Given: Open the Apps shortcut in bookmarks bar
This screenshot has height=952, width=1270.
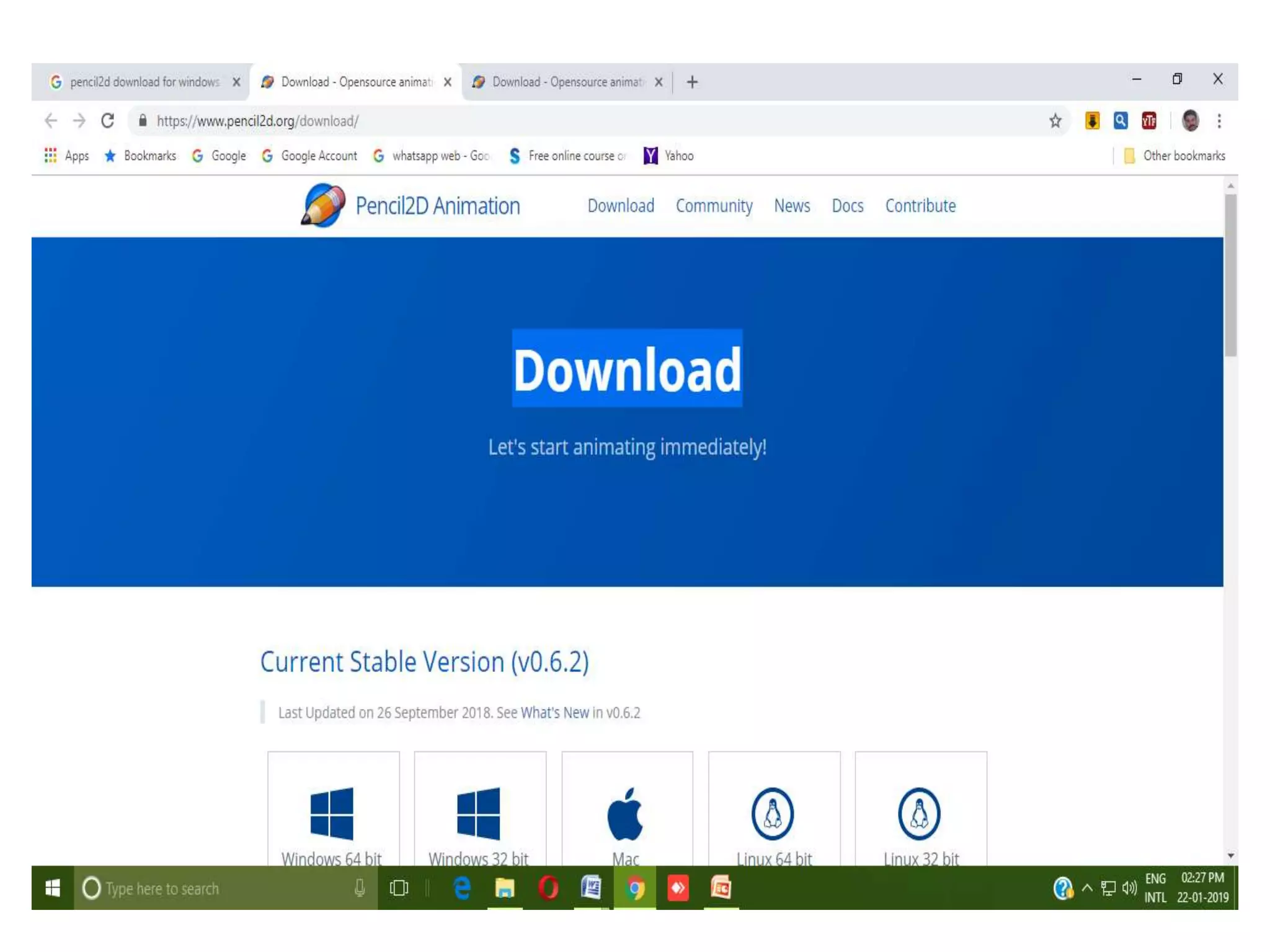Looking at the screenshot, I should click(66, 156).
